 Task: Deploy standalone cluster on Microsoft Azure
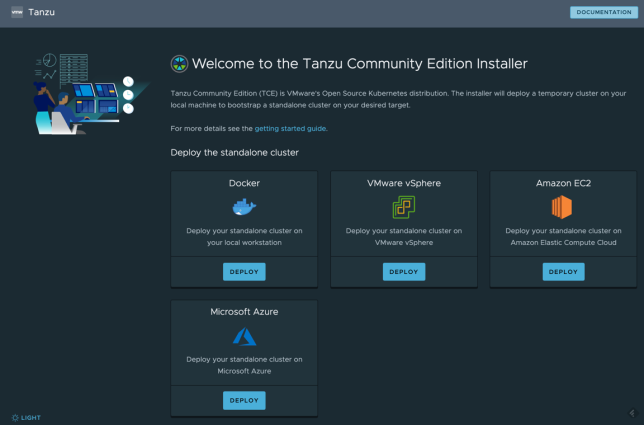pyautogui.click(x=244, y=400)
